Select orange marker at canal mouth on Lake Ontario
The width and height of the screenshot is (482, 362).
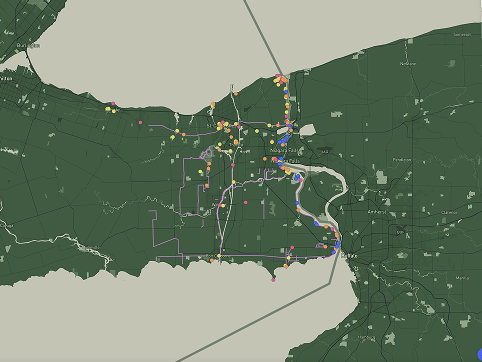pyautogui.click(x=236, y=94)
